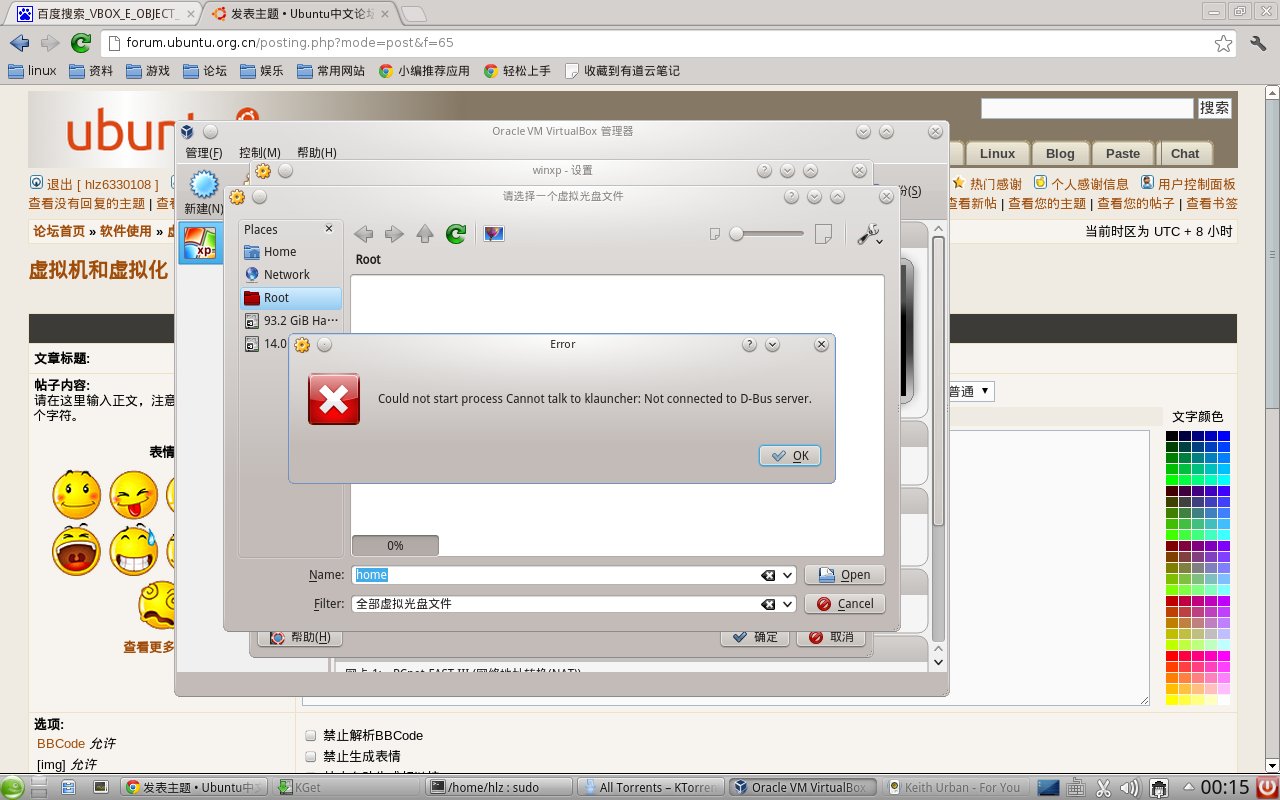Pick the pure red color swatch
Image resolution: width=1280 pixels, height=800 pixels.
1172,656
